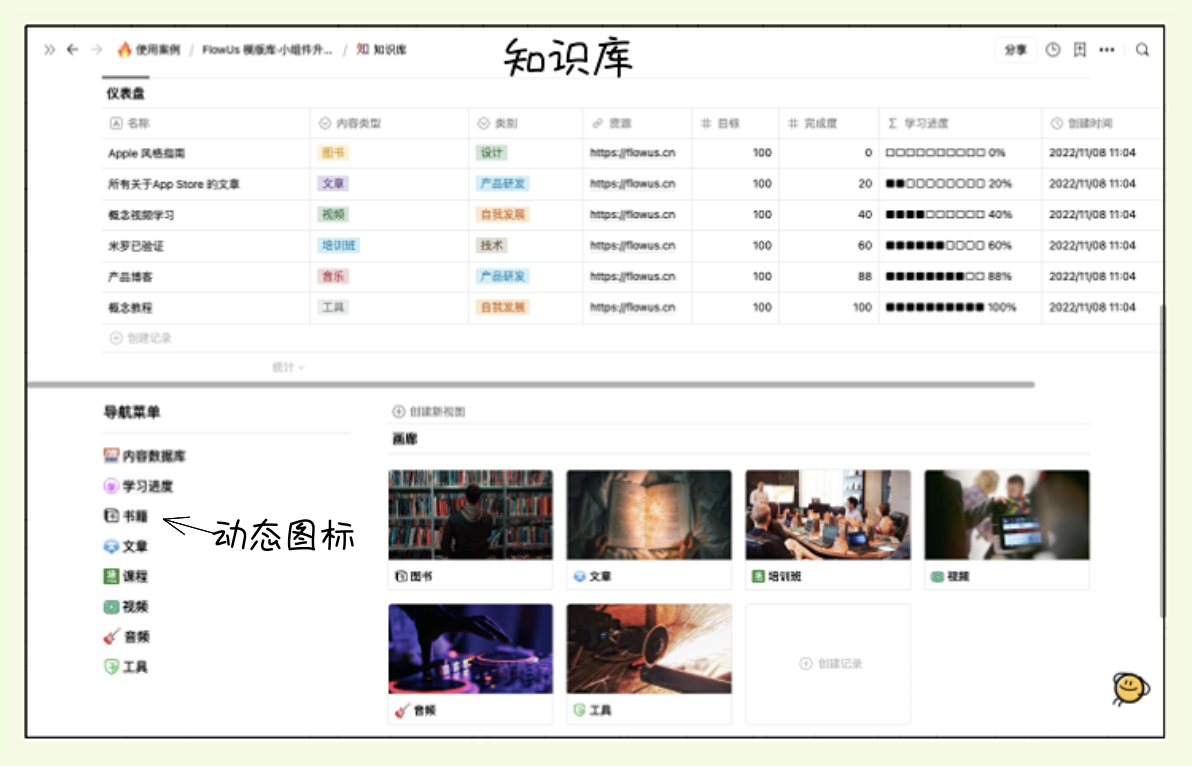Click the 名称 column header
The height and width of the screenshot is (766, 1192).
pyautogui.click(x=206, y=123)
